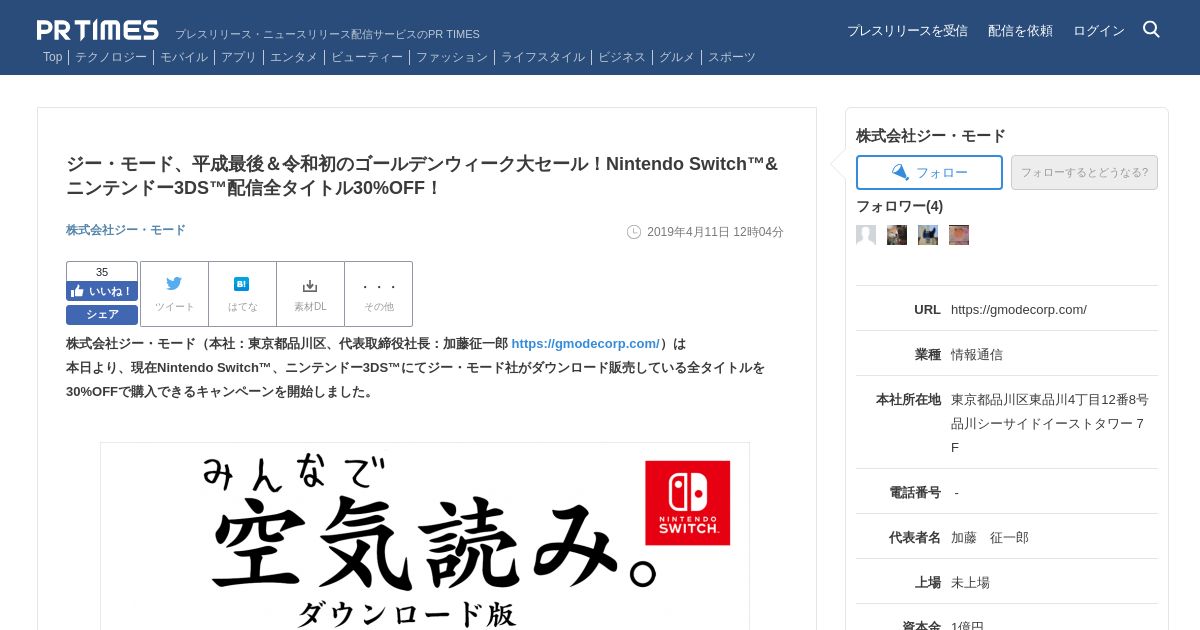Open the ビューティー category

coord(367,57)
